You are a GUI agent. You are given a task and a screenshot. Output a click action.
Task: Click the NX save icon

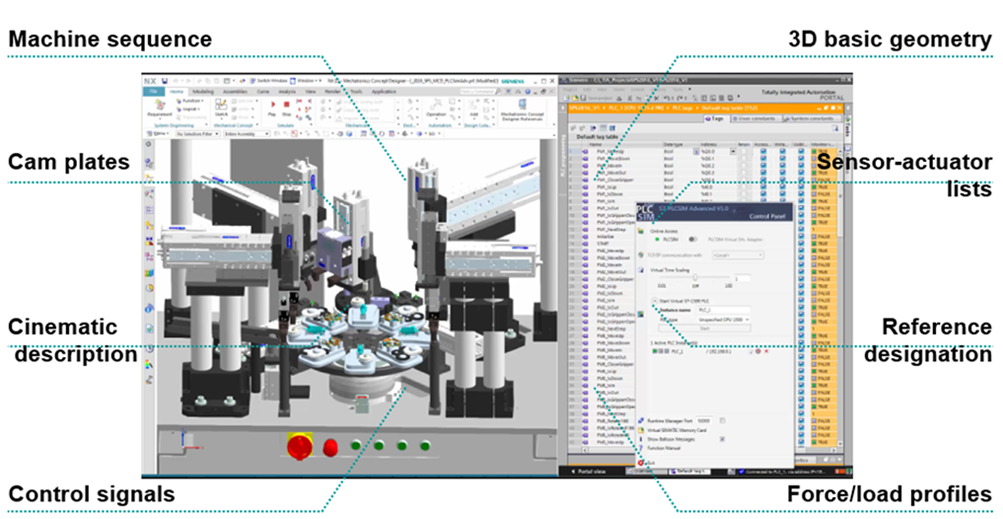pos(166,78)
